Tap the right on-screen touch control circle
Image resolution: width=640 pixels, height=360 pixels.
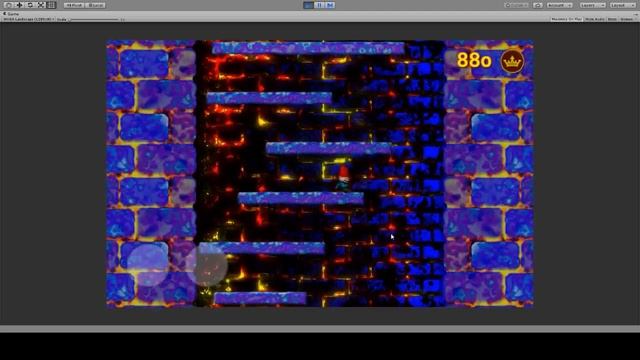tap(207, 265)
